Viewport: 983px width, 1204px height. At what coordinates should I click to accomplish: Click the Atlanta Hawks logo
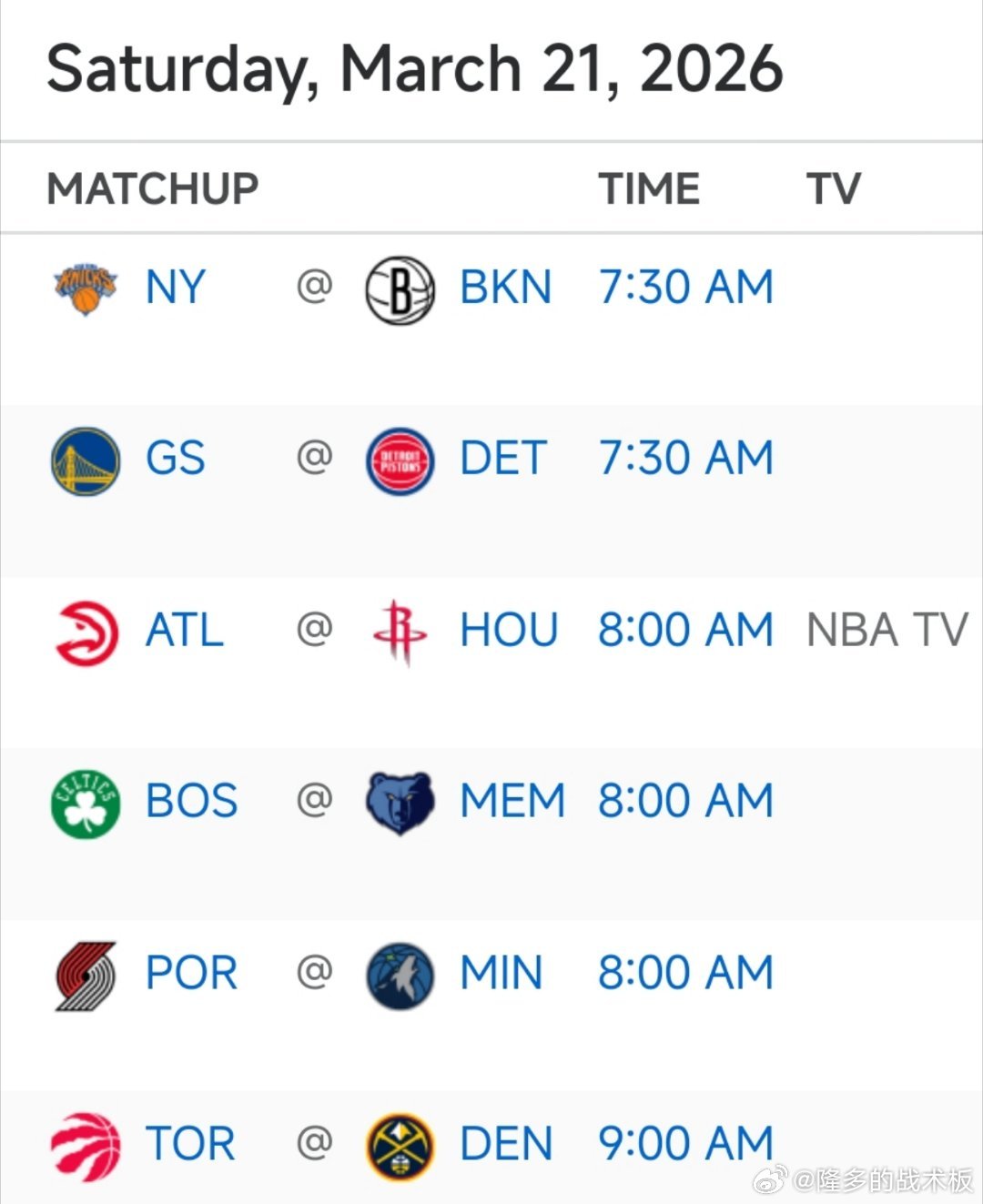pos(86,633)
